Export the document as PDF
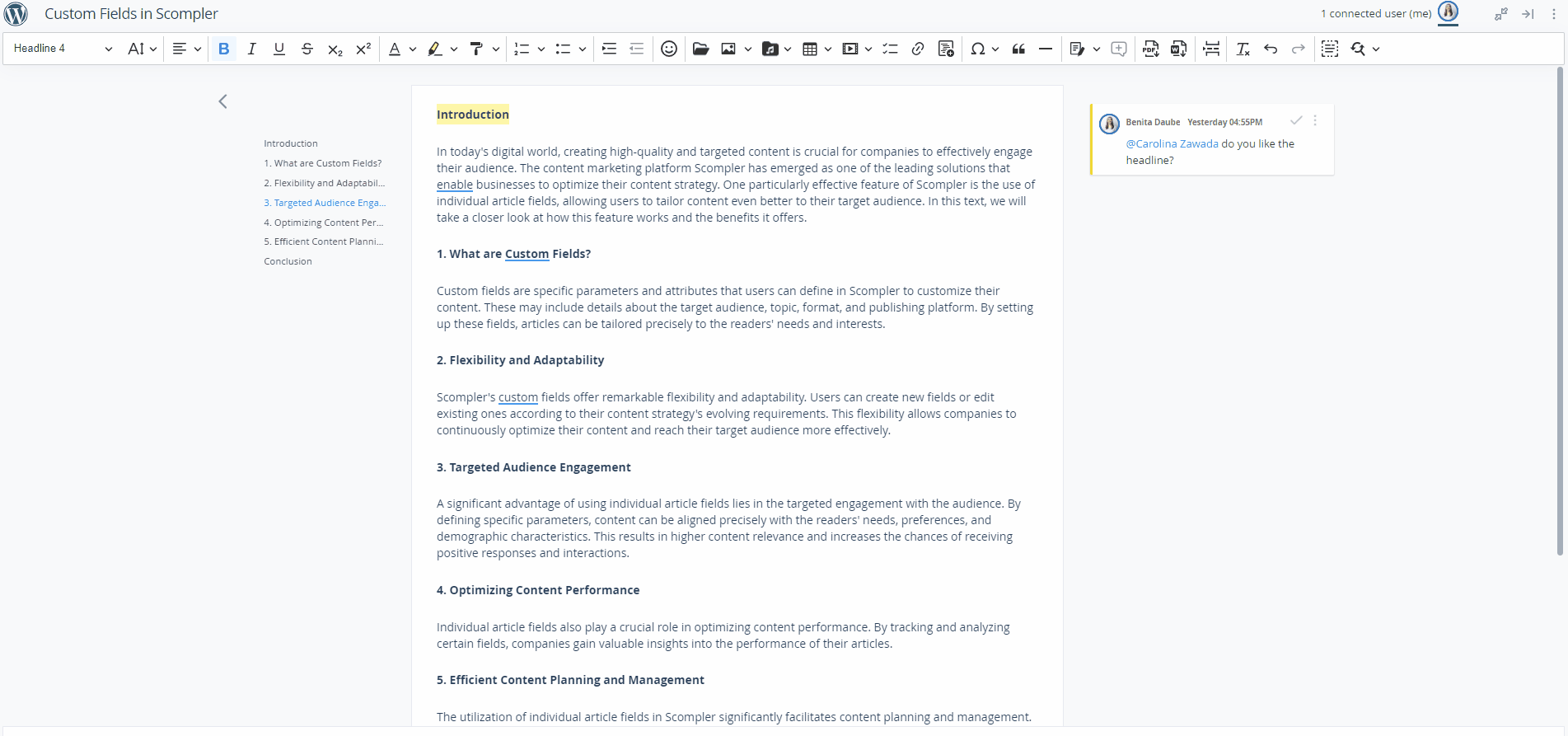Viewport: 1568px width, 736px height. pos(1150,49)
